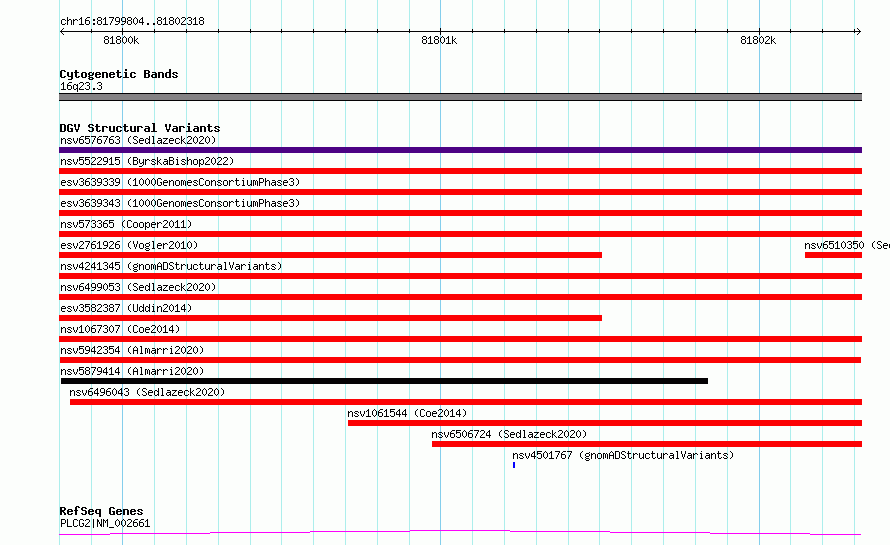Select the gray 16q23.3 cytogenetic band bar
The image size is (890, 545).
click(x=460, y=97)
